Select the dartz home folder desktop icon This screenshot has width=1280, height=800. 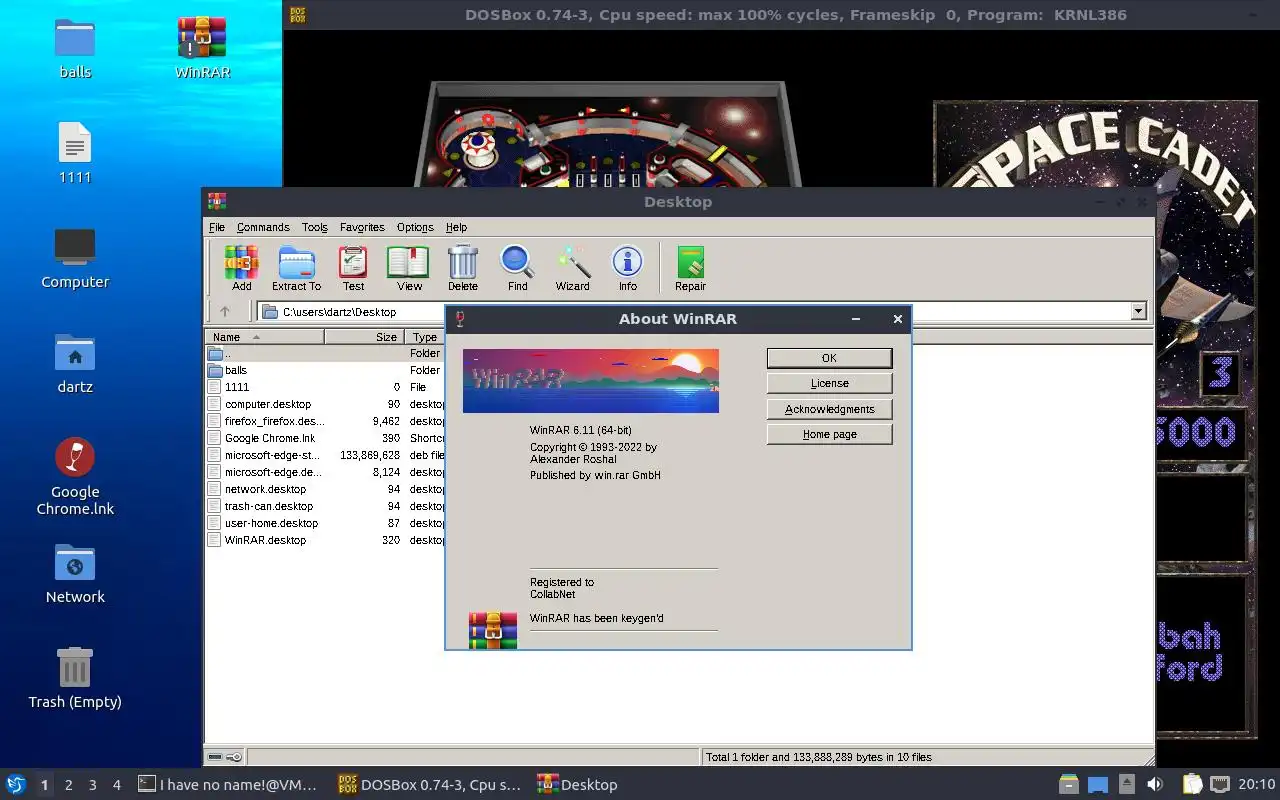(x=75, y=363)
